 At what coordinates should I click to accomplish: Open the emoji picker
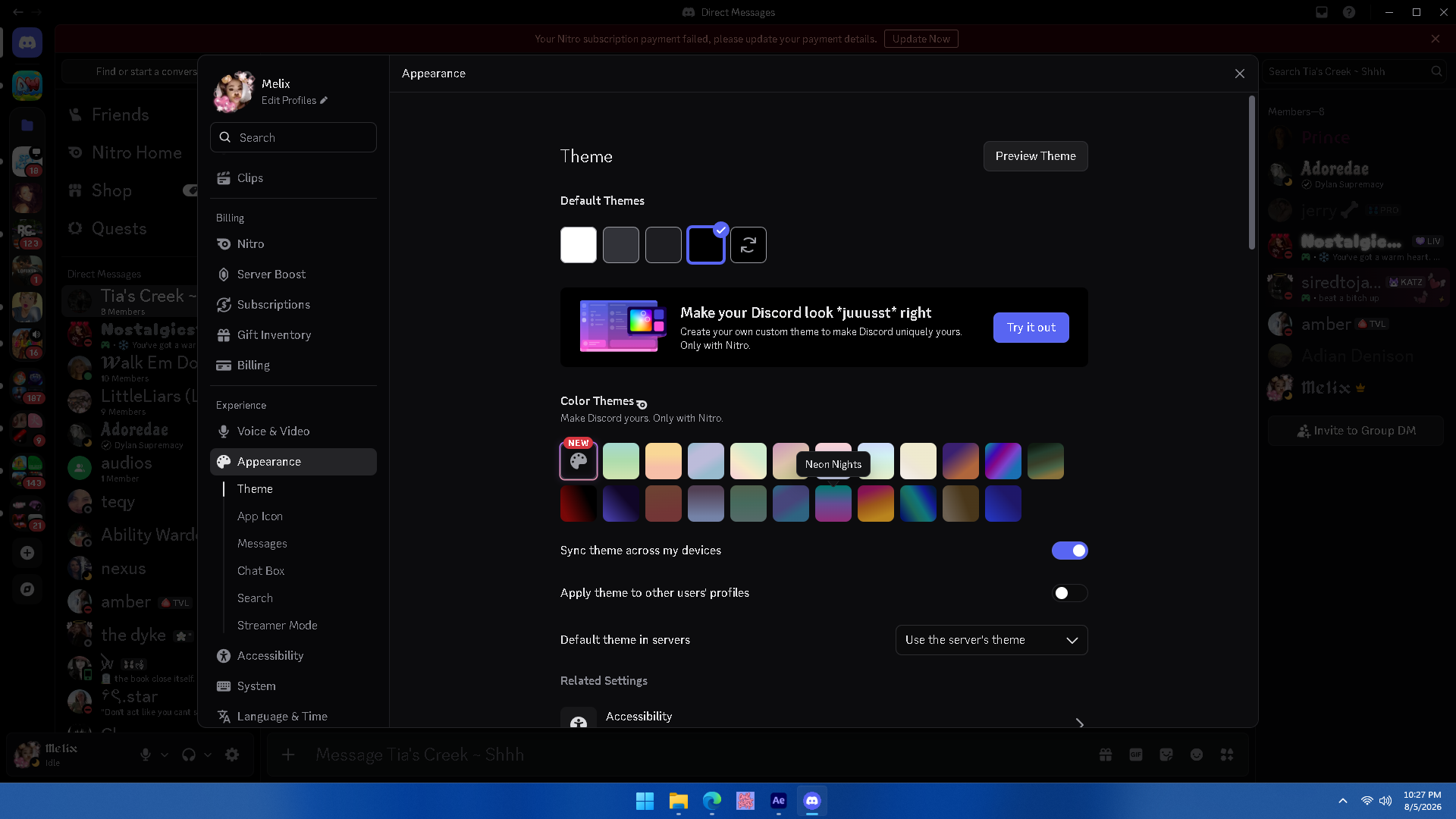tap(1197, 755)
